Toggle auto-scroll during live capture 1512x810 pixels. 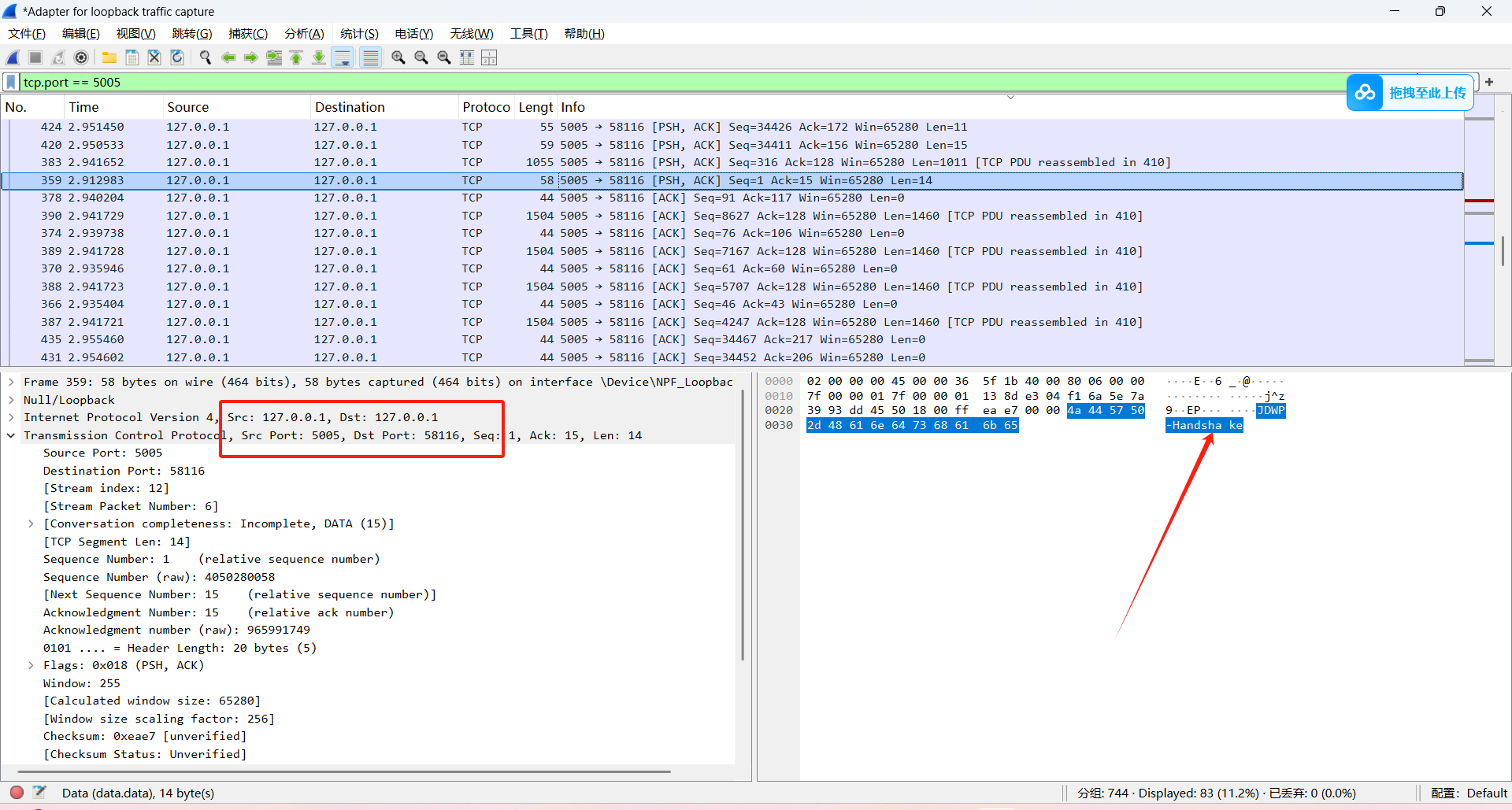[343, 57]
